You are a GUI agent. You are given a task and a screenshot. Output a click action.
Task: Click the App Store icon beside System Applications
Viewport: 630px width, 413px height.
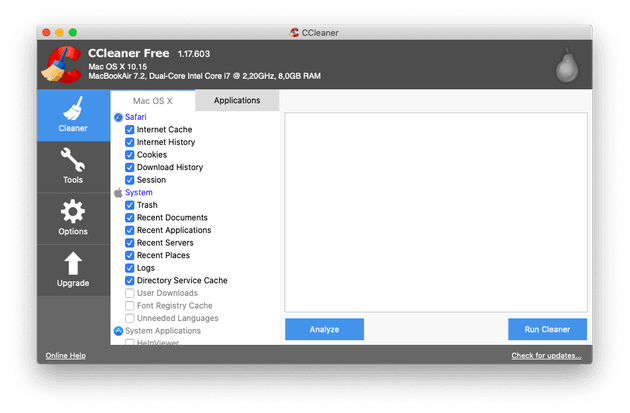(x=118, y=331)
